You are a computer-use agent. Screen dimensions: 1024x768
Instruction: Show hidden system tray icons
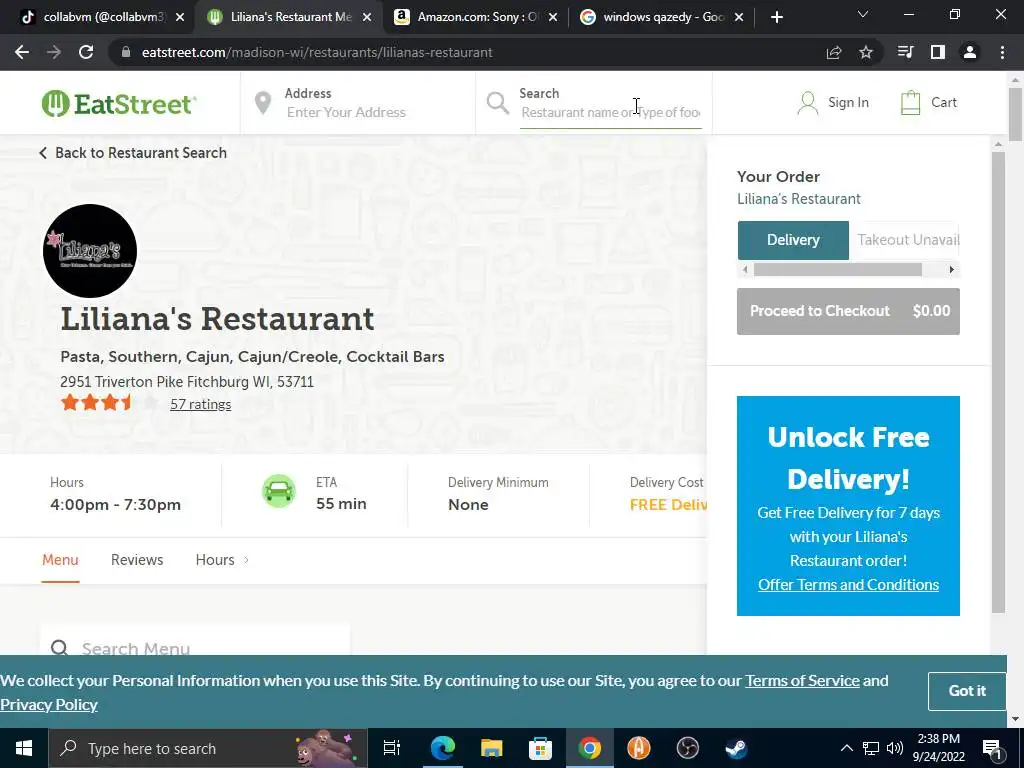pyautogui.click(x=846, y=748)
